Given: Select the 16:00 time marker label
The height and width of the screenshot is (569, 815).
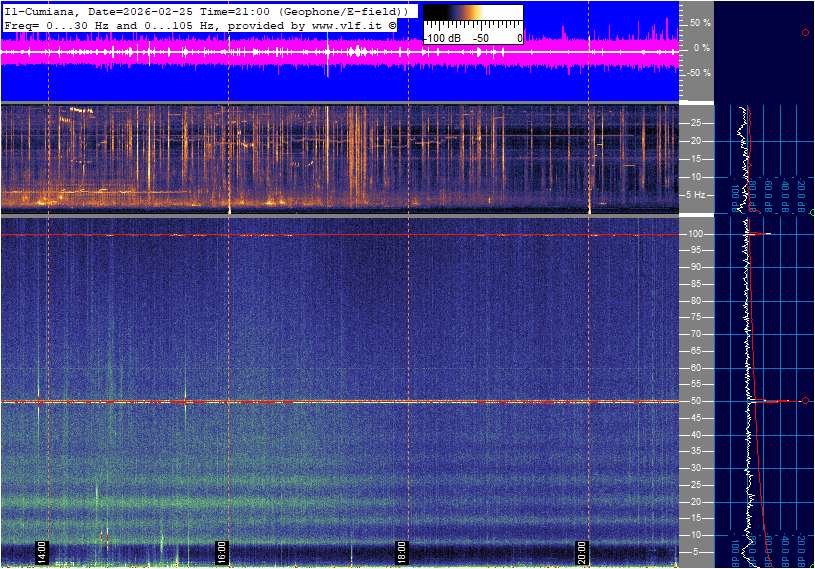Looking at the screenshot, I should 222,551.
